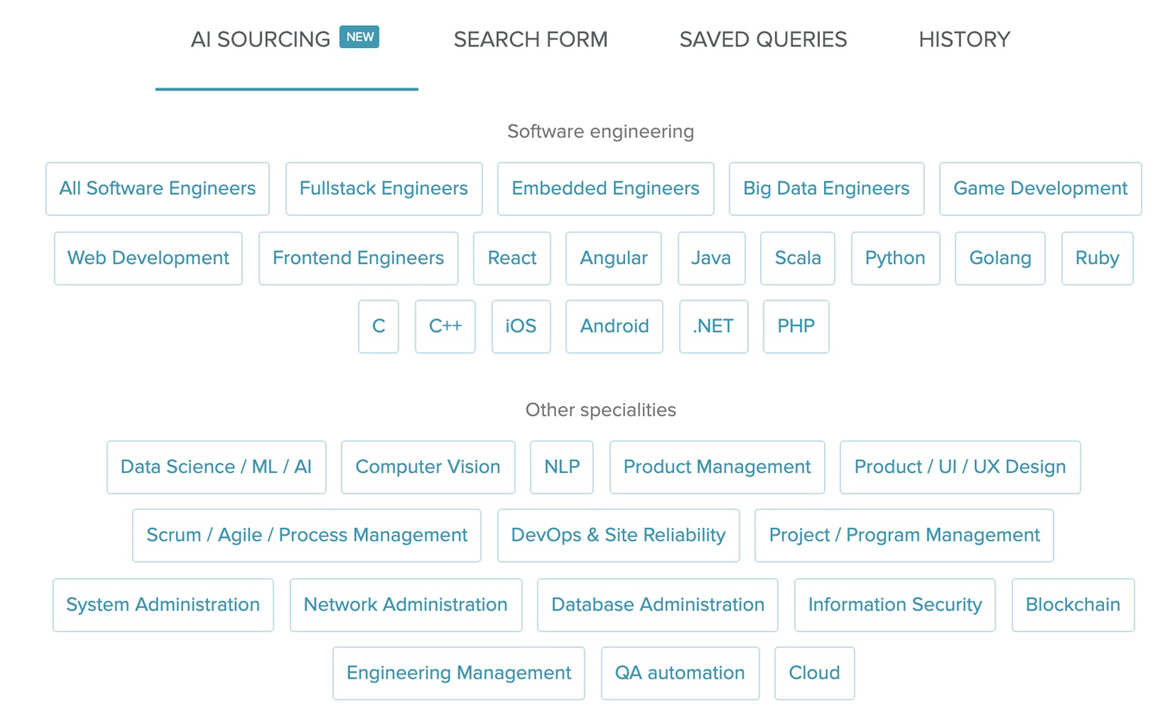The image size is (1176, 720).
Task: Pick the Java chip
Action: click(x=711, y=258)
